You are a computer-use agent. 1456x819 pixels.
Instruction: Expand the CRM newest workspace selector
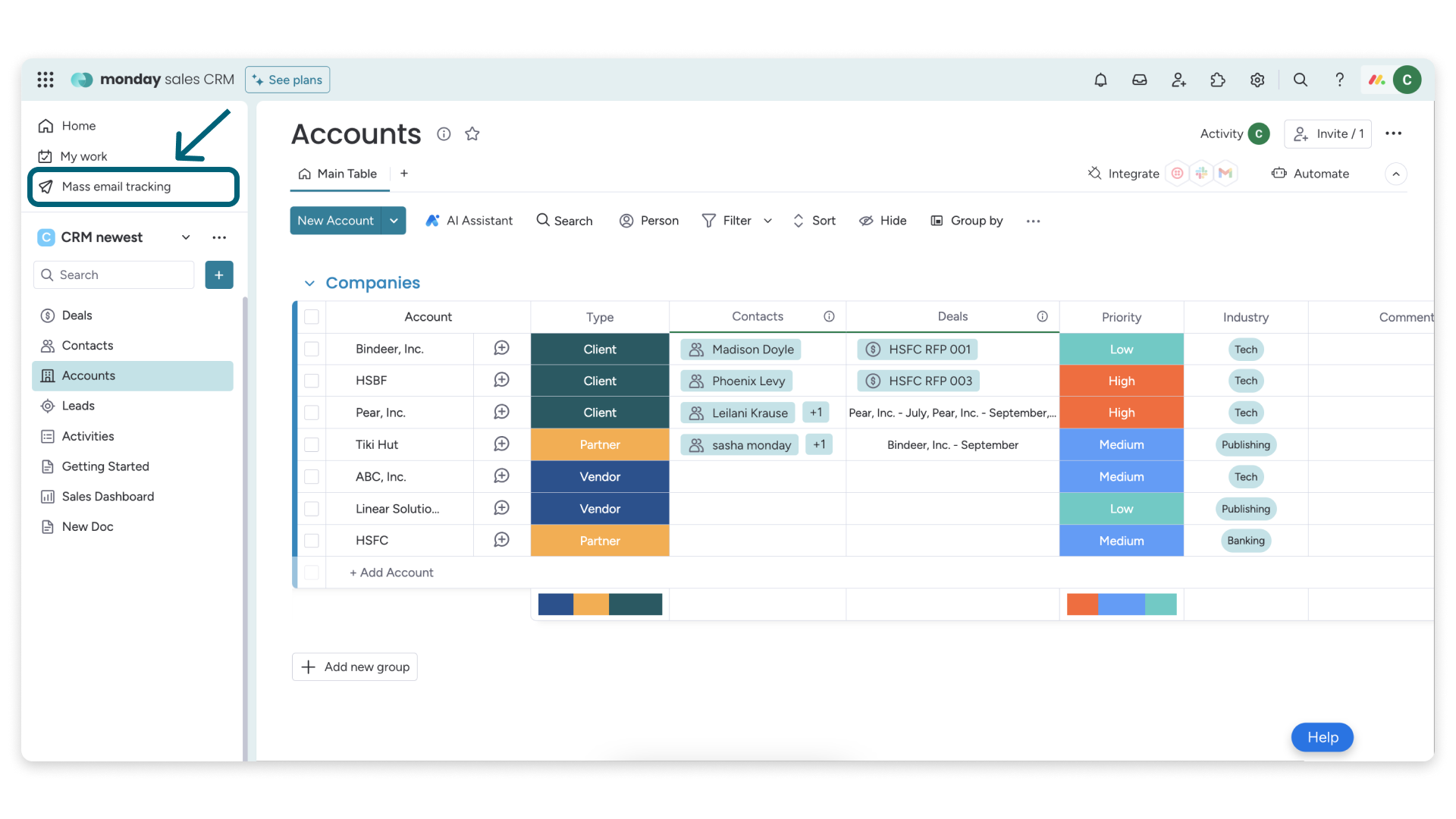tap(186, 237)
